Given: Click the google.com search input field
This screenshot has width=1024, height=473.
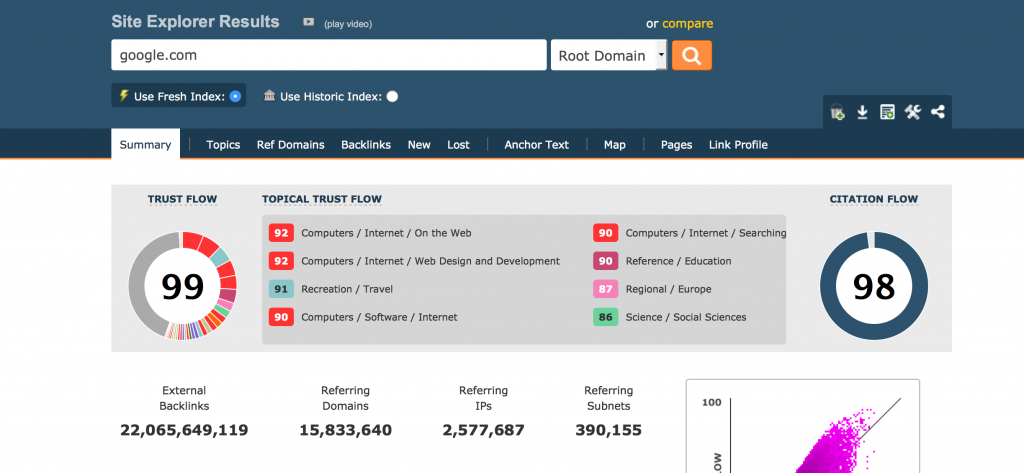Looking at the screenshot, I should (x=328, y=55).
